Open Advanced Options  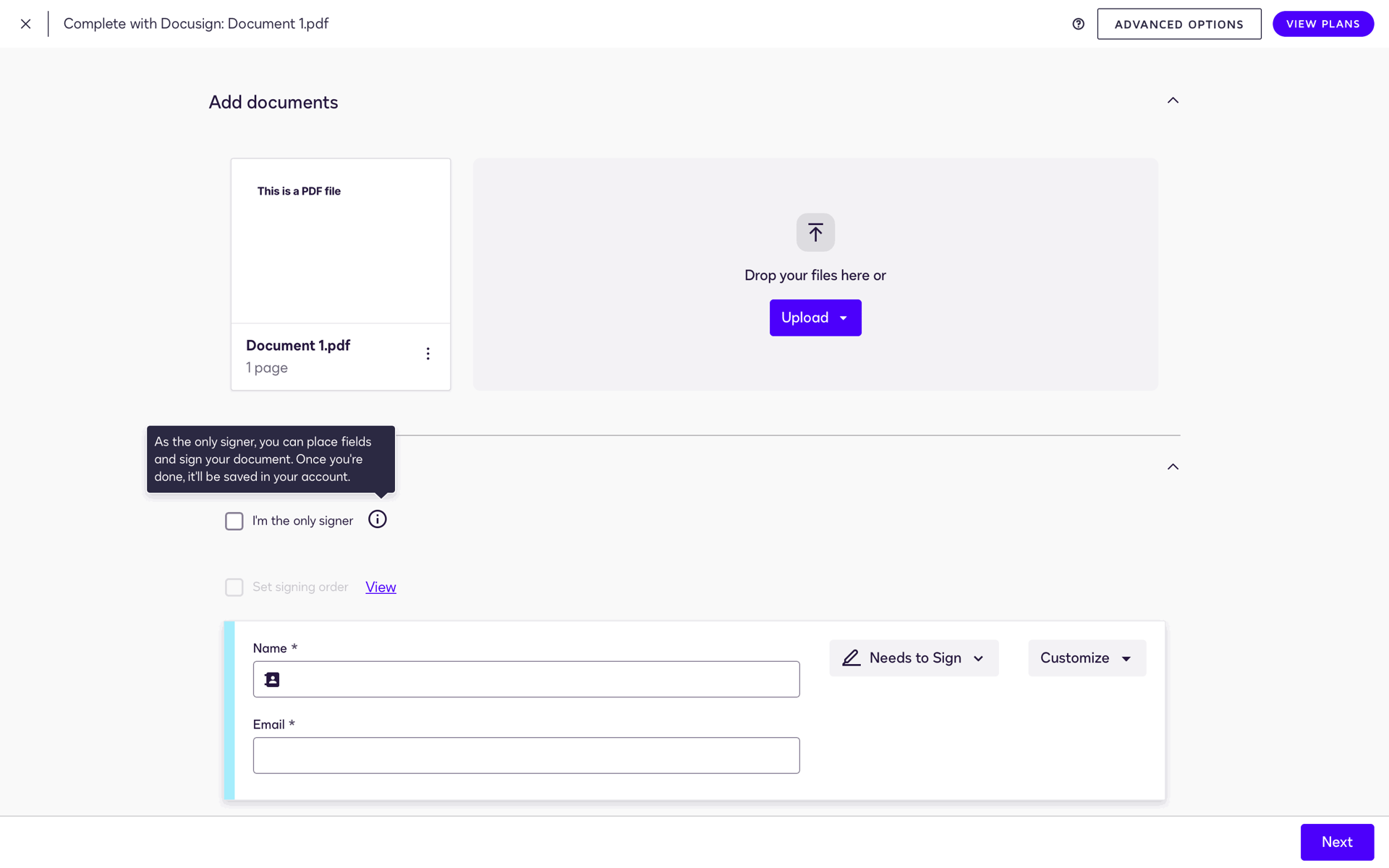[x=1178, y=24]
